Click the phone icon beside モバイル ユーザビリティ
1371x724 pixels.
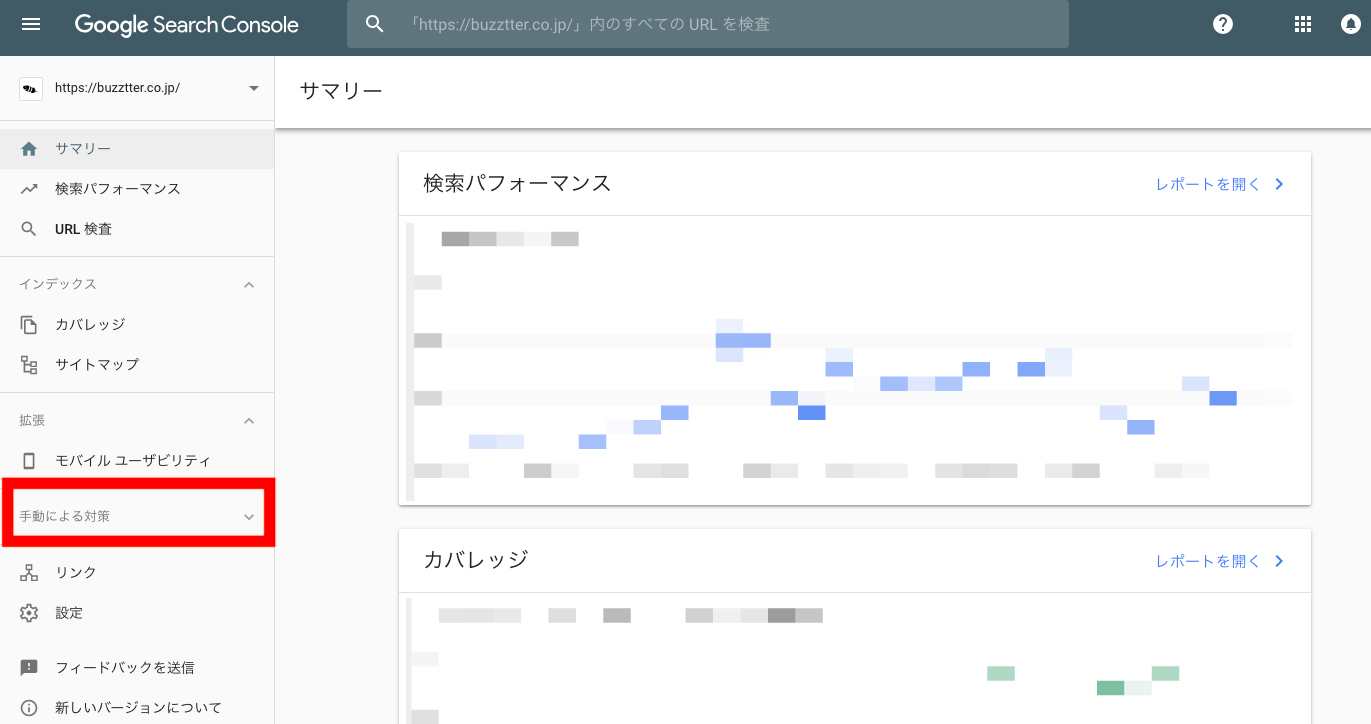(29, 461)
